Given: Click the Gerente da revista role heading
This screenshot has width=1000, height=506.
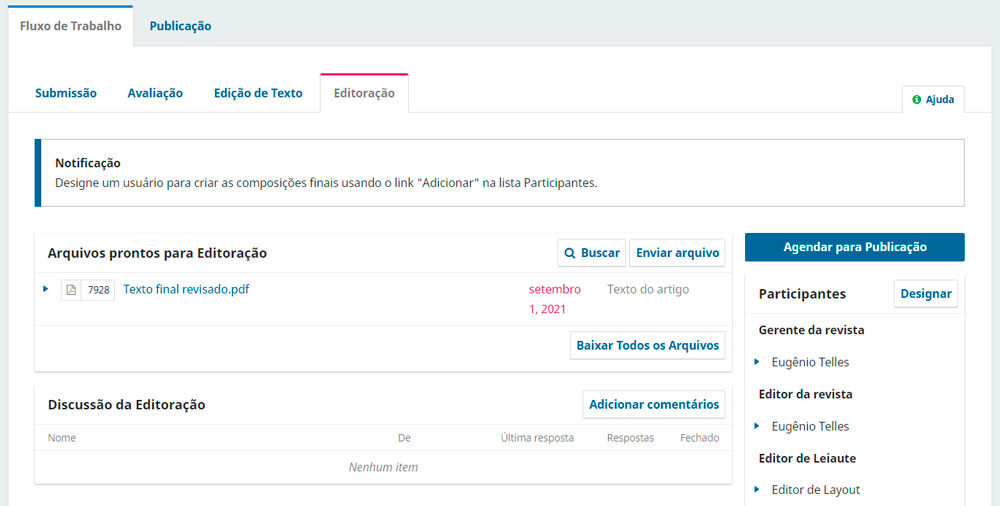Looking at the screenshot, I should pyautogui.click(x=811, y=330).
